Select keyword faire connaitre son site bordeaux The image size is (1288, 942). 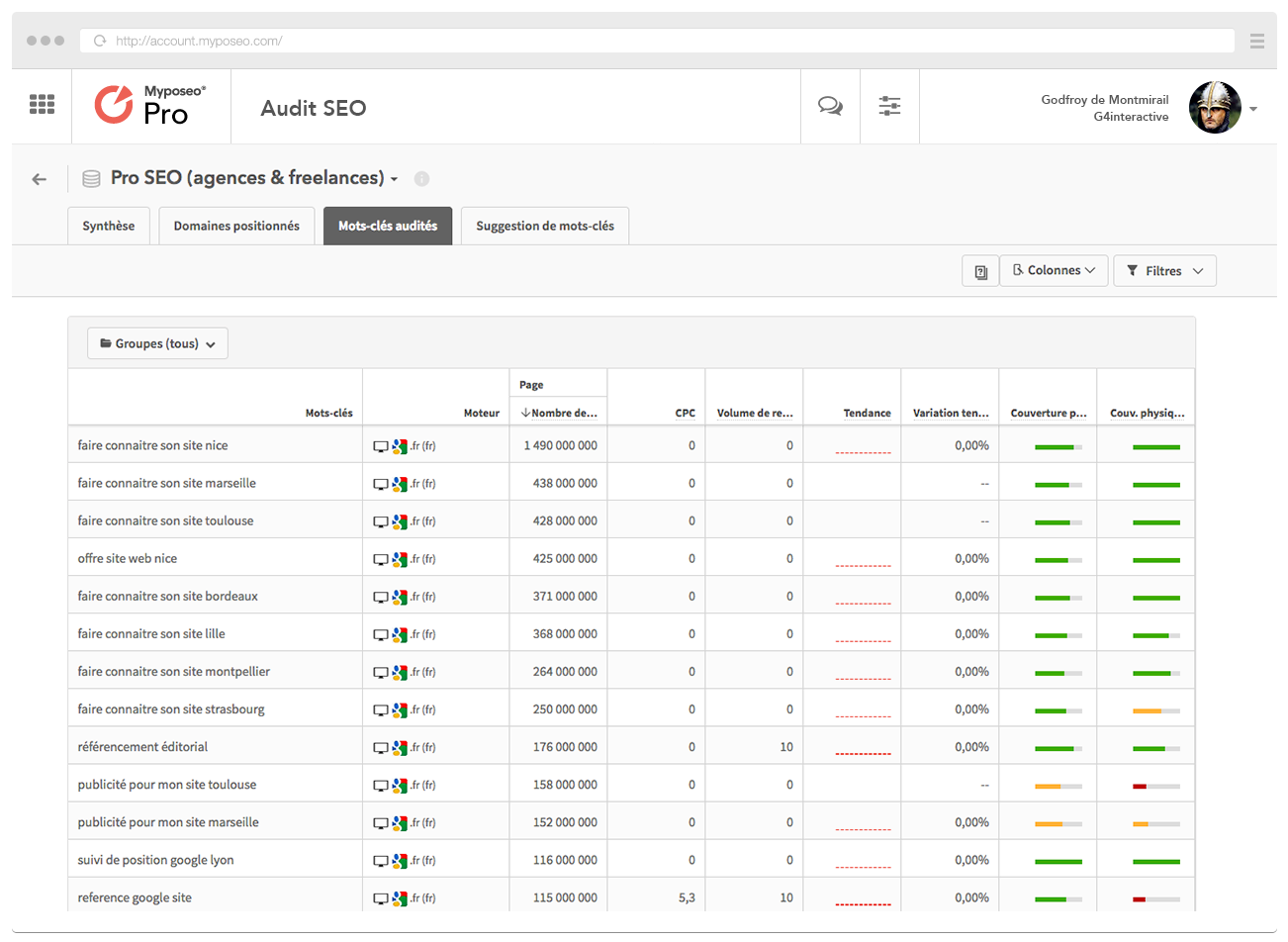(167, 596)
